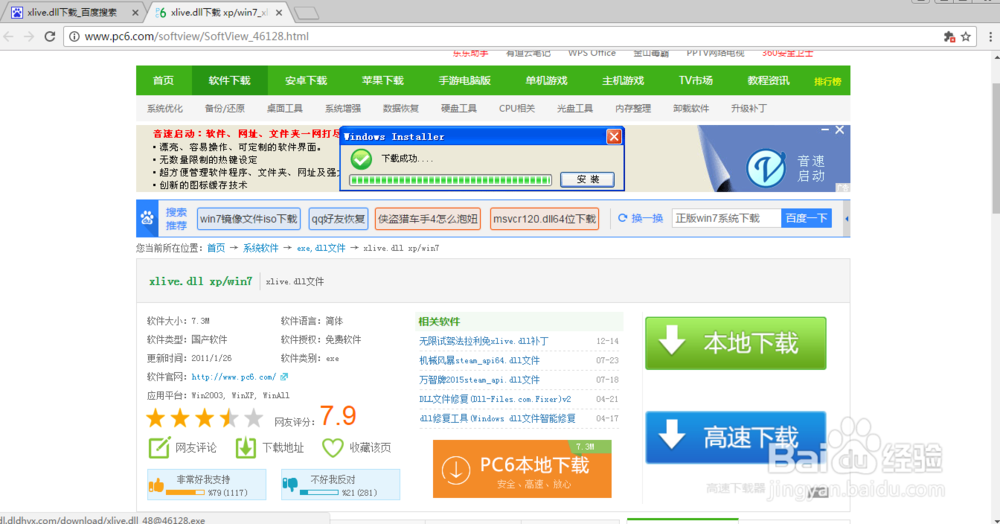Open the 系统软件 breadcrumb link
This screenshot has height=524, width=1000.
point(260,248)
